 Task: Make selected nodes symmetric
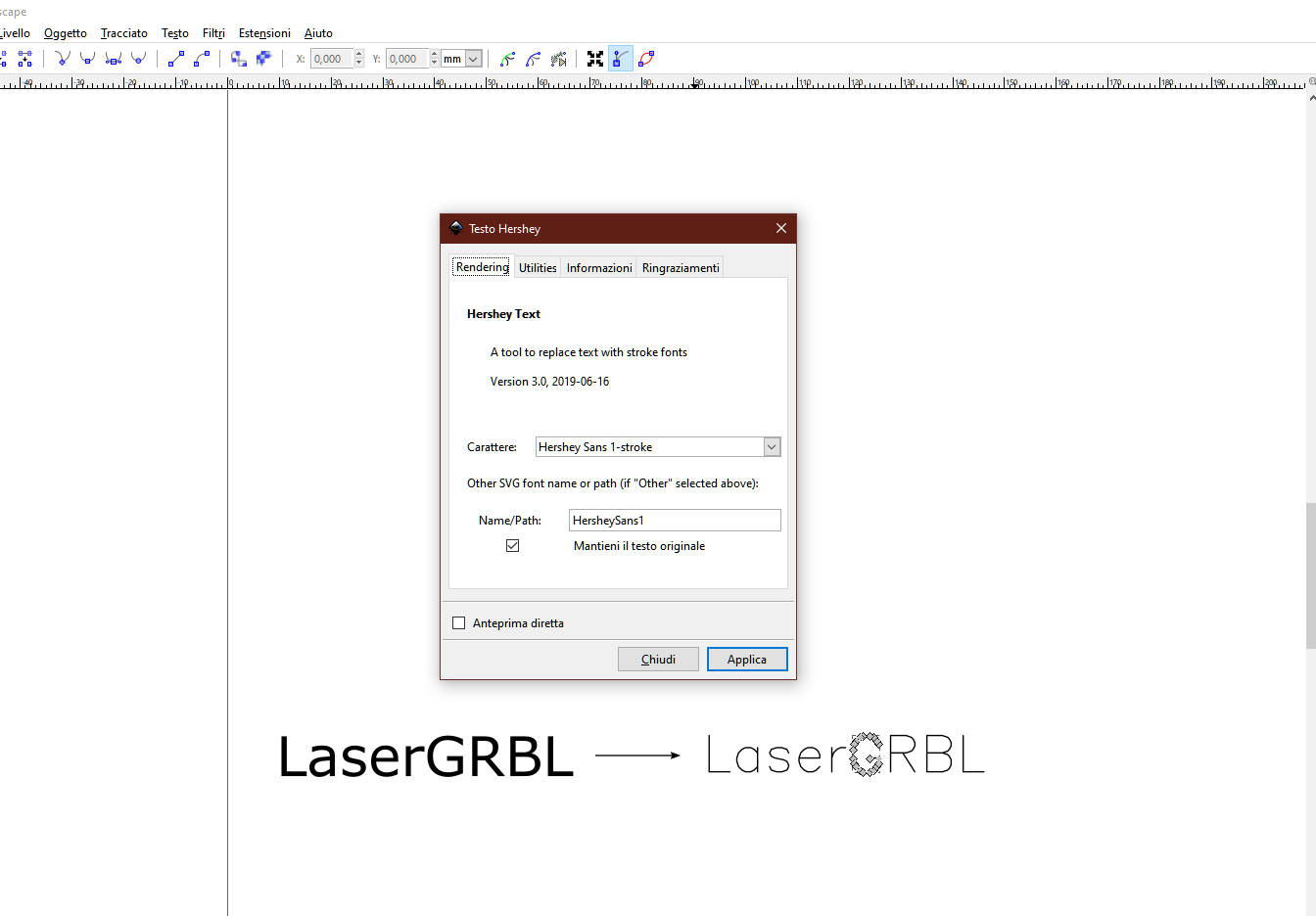point(114,59)
